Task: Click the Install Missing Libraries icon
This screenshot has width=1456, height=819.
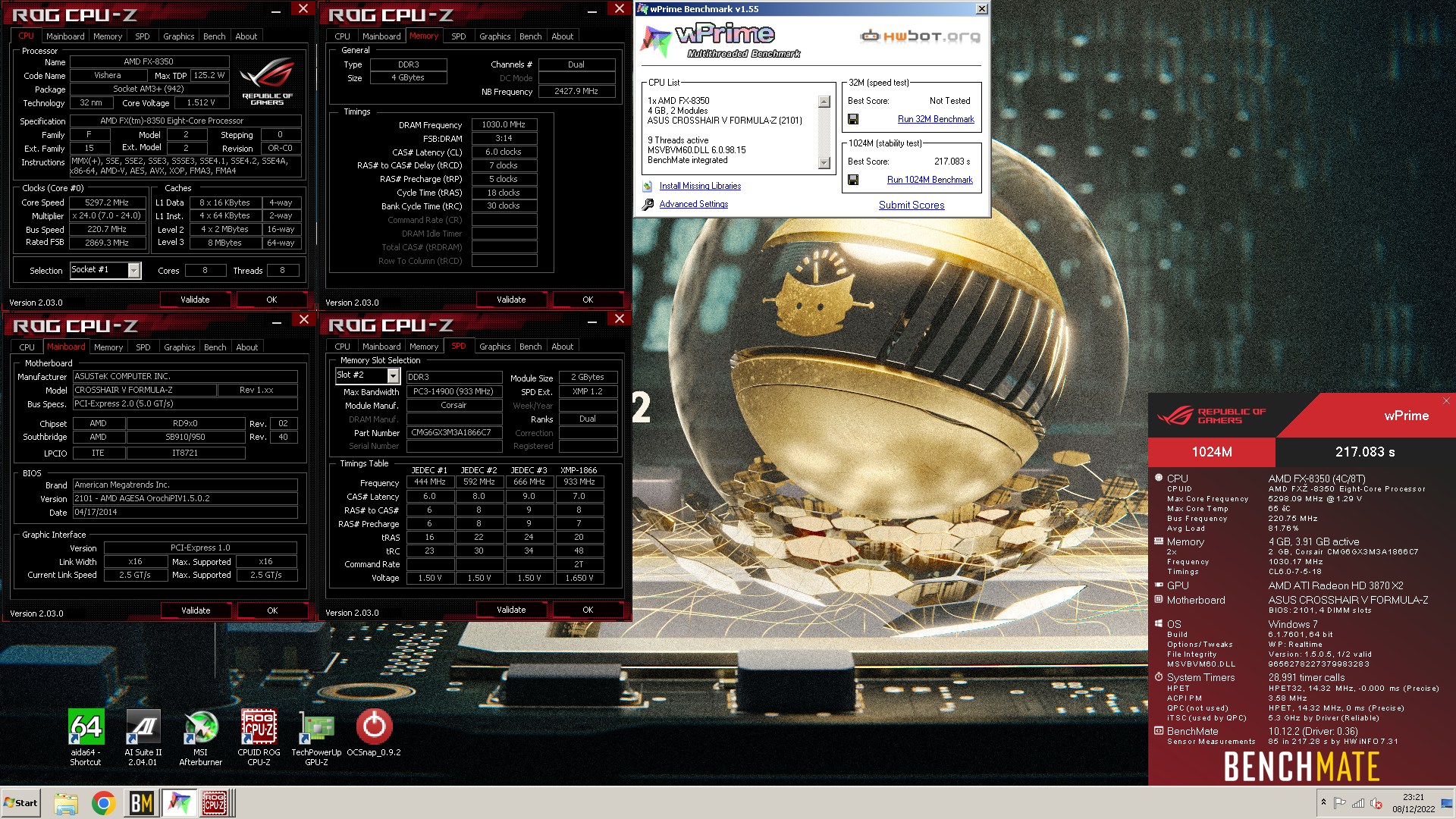Action: point(648,186)
